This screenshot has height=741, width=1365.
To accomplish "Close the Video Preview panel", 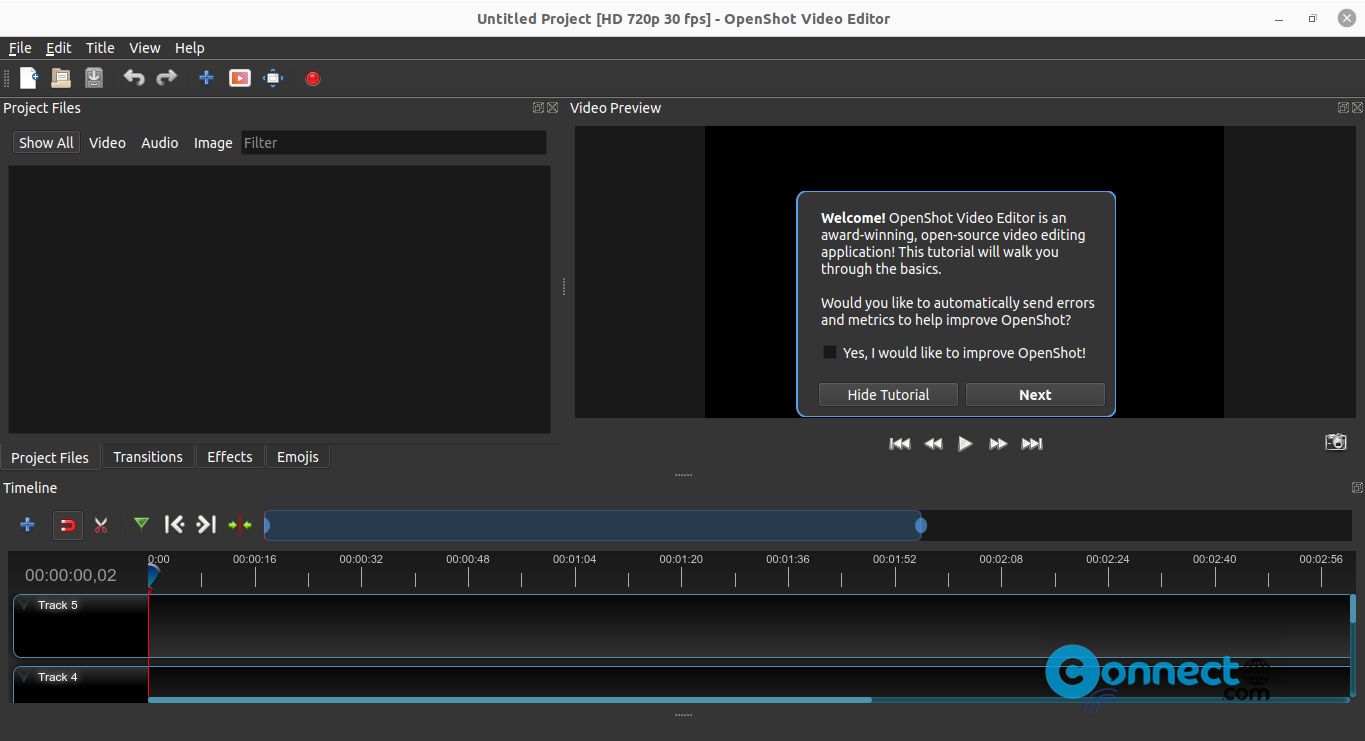I will click(1357, 107).
